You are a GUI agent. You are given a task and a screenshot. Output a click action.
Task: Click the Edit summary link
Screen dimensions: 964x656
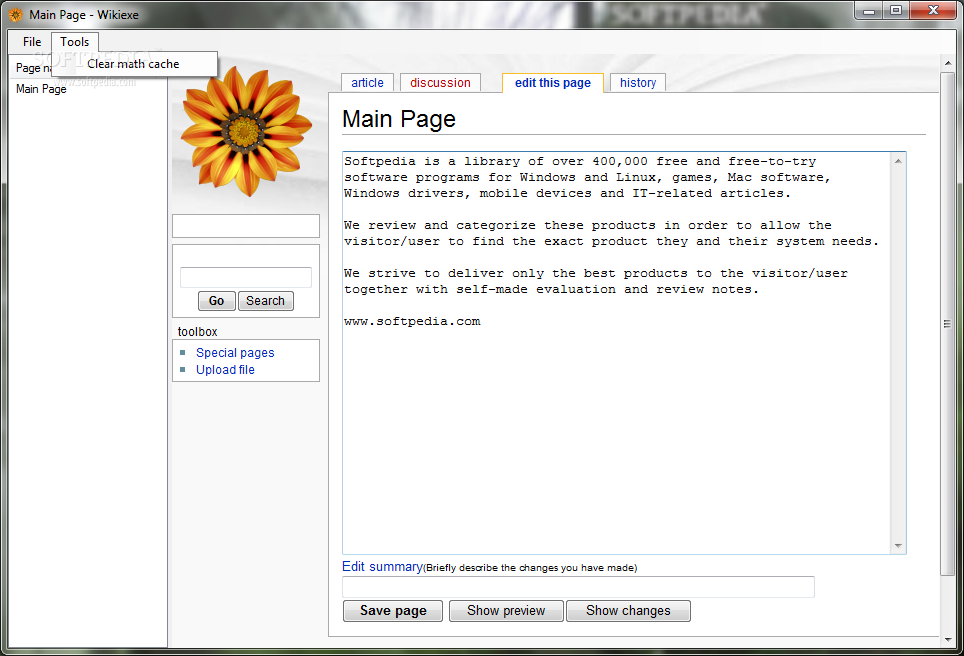click(x=382, y=566)
